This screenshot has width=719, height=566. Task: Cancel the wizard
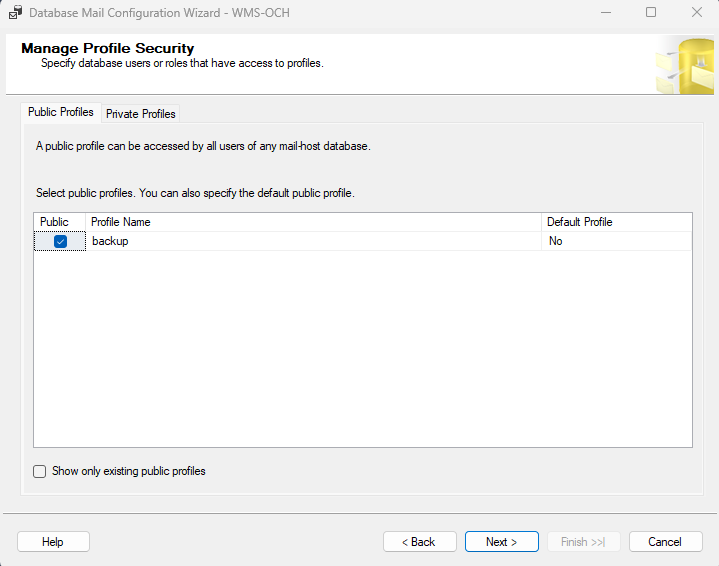665,542
